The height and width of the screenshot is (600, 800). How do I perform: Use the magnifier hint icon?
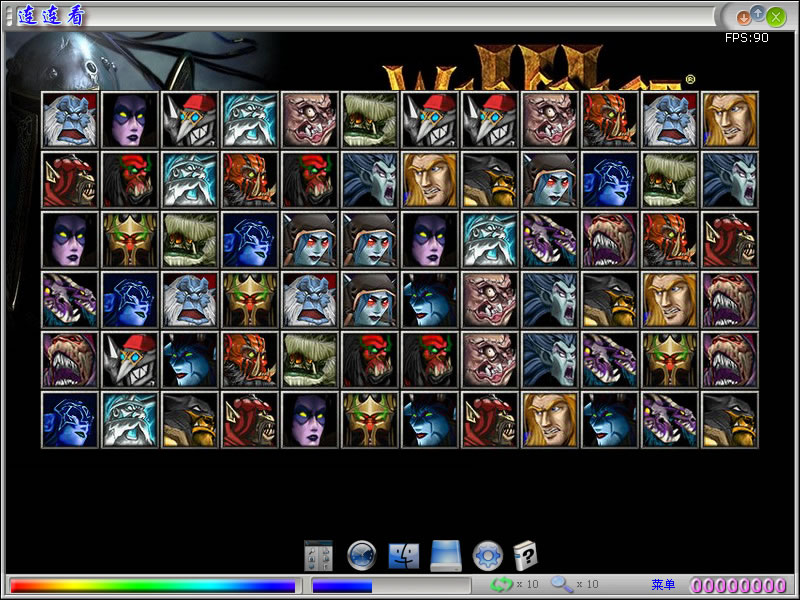point(562,585)
